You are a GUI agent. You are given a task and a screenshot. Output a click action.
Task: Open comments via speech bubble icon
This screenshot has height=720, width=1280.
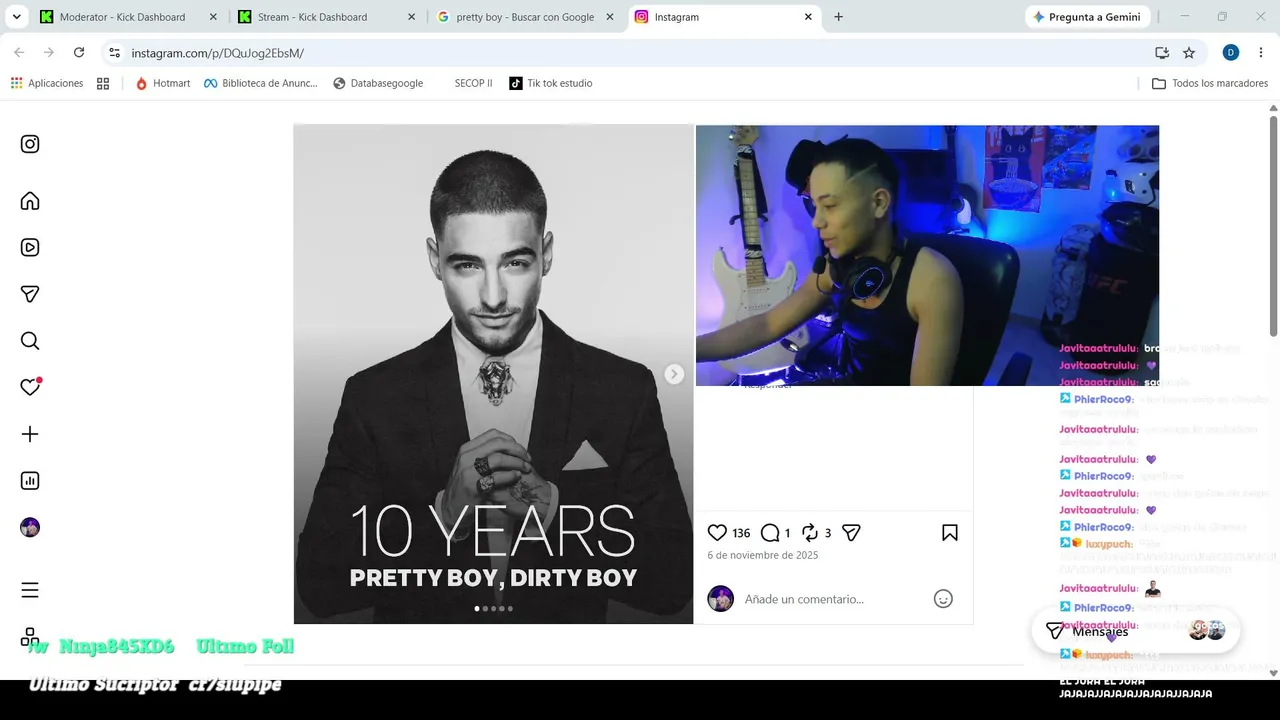(x=770, y=533)
